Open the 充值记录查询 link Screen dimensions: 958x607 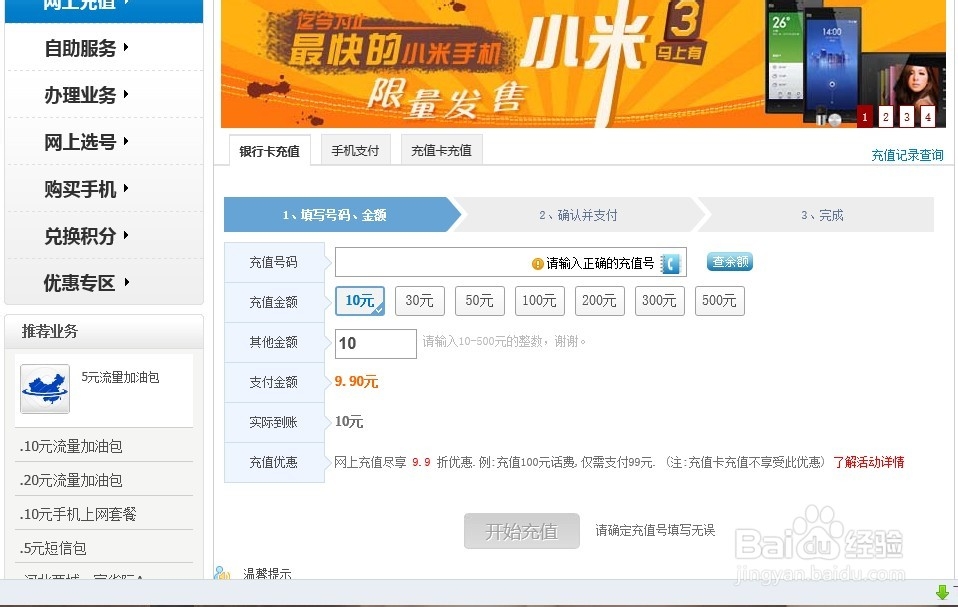coord(907,155)
